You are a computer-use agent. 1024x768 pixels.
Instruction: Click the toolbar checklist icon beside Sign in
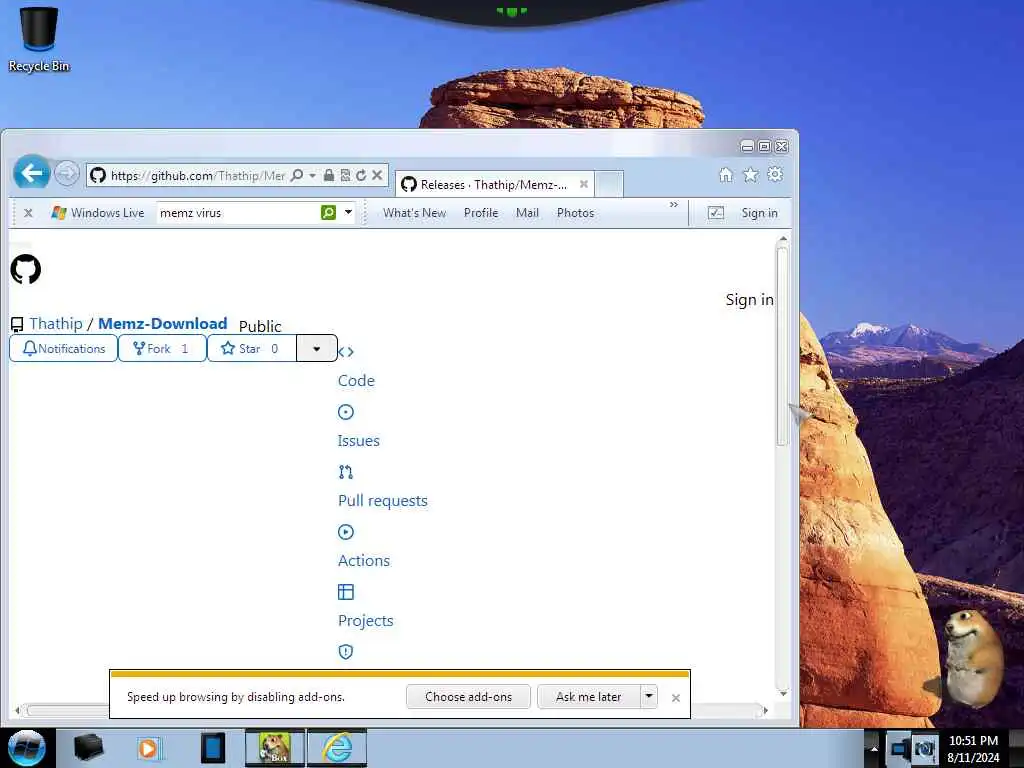[x=716, y=213]
